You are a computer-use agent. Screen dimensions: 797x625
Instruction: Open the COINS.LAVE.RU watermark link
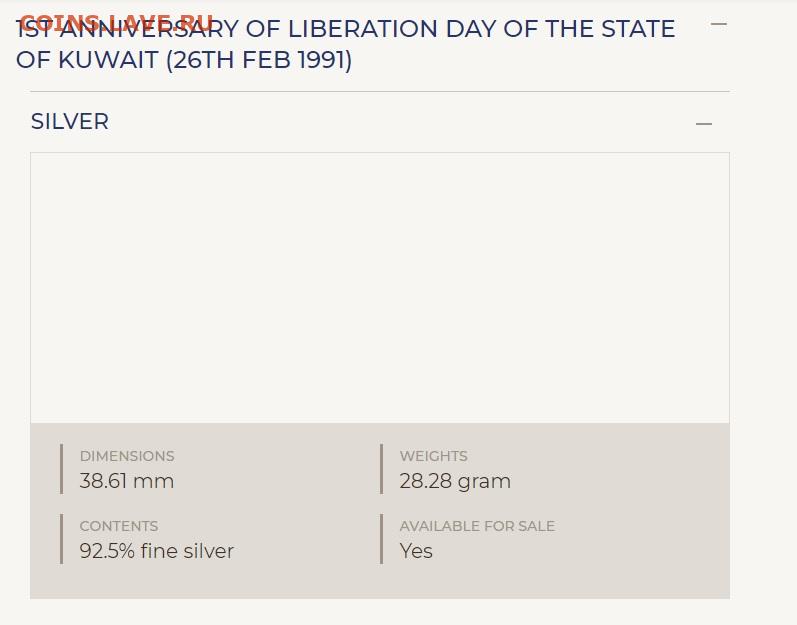pyautogui.click(x=116, y=22)
